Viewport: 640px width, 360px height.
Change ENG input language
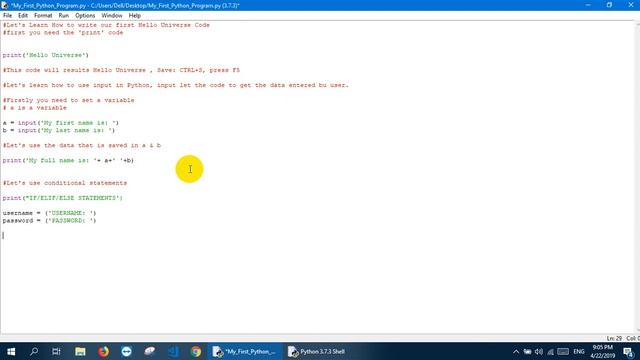click(x=579, y=351)
